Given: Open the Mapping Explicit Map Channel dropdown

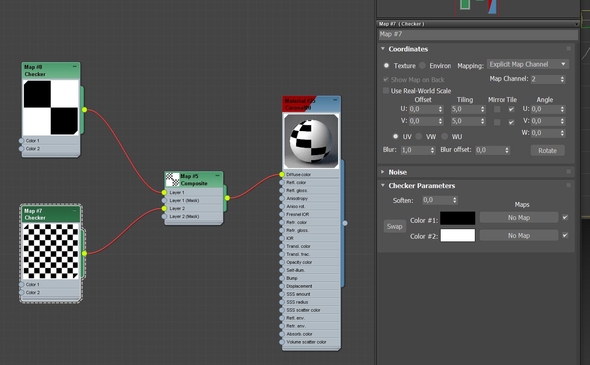Looking at the screenshot, I should (x=528, y=64).
